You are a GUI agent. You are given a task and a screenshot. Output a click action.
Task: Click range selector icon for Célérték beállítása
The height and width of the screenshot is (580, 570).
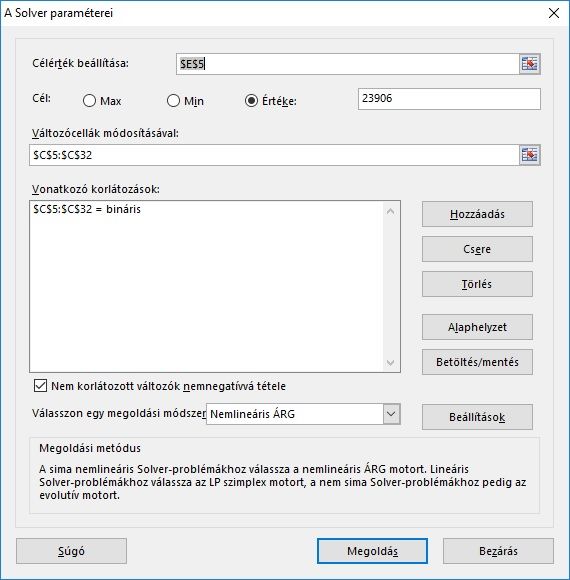529,64
